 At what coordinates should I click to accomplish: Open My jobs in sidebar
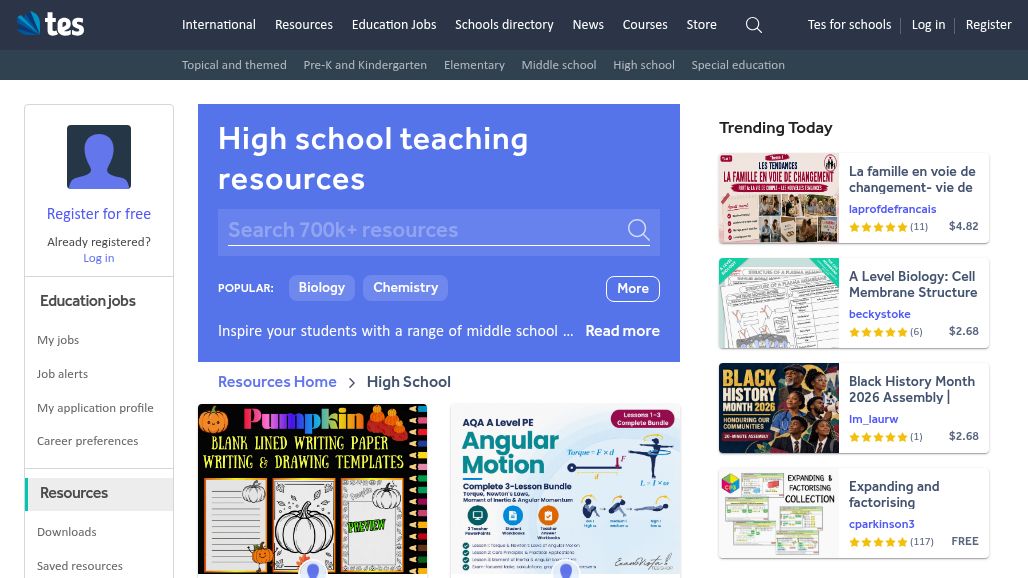[58, 340]
